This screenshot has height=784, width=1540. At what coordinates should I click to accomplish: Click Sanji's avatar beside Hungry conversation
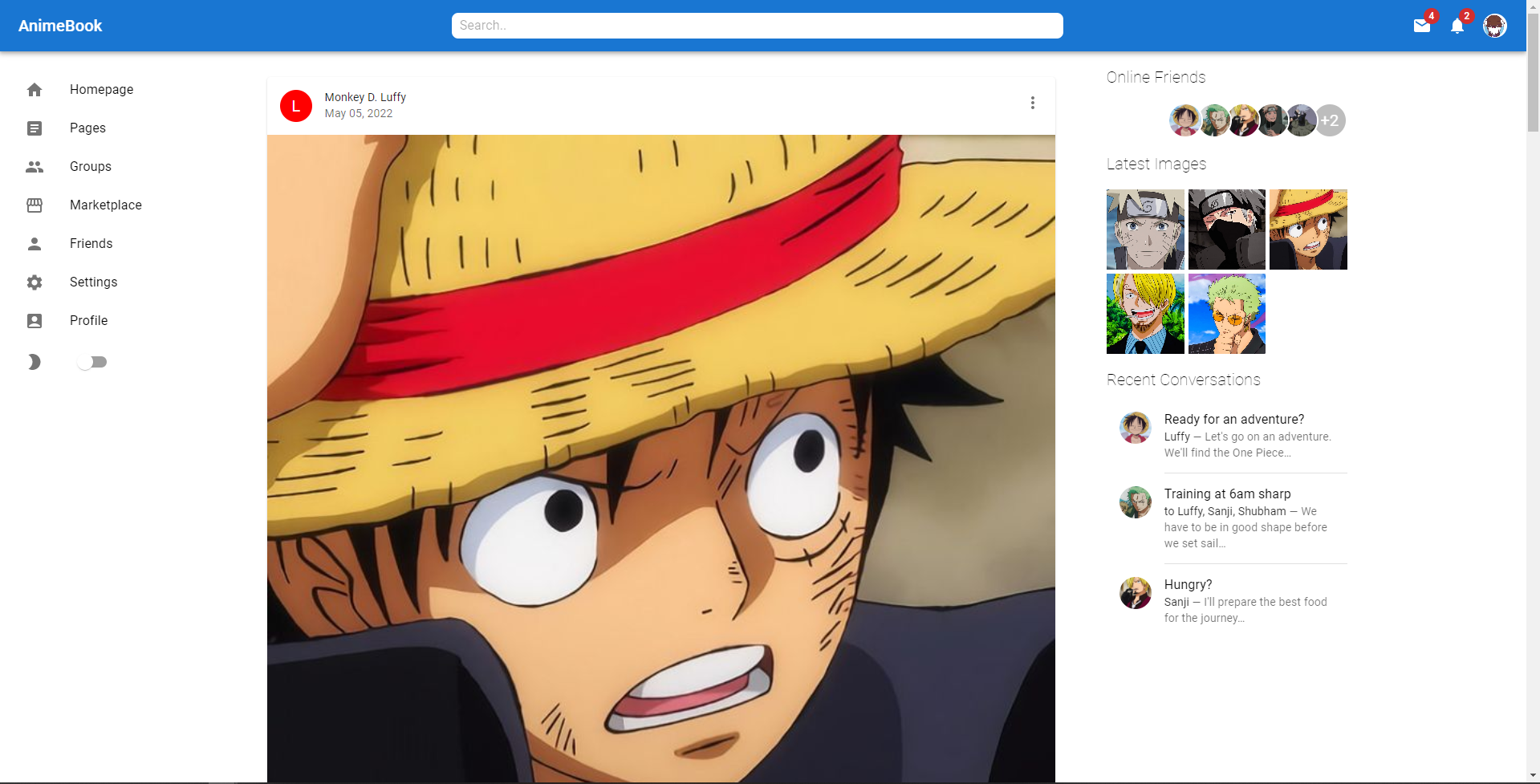pos(1136,593)
